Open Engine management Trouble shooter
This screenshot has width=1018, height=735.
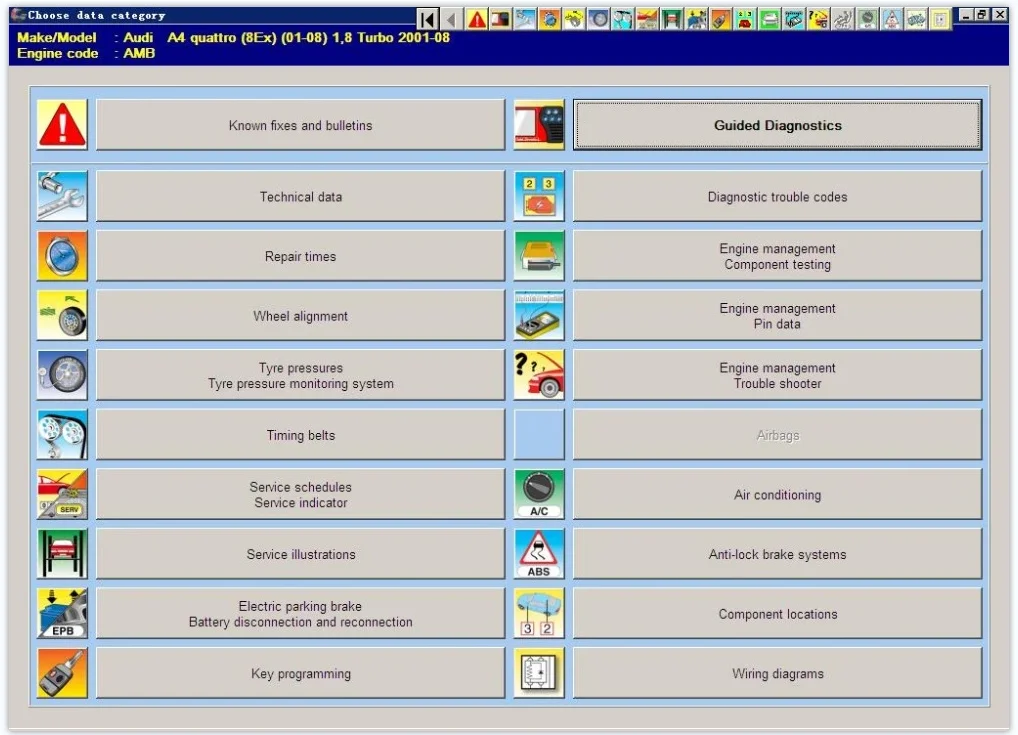click(x=777, y=375)
